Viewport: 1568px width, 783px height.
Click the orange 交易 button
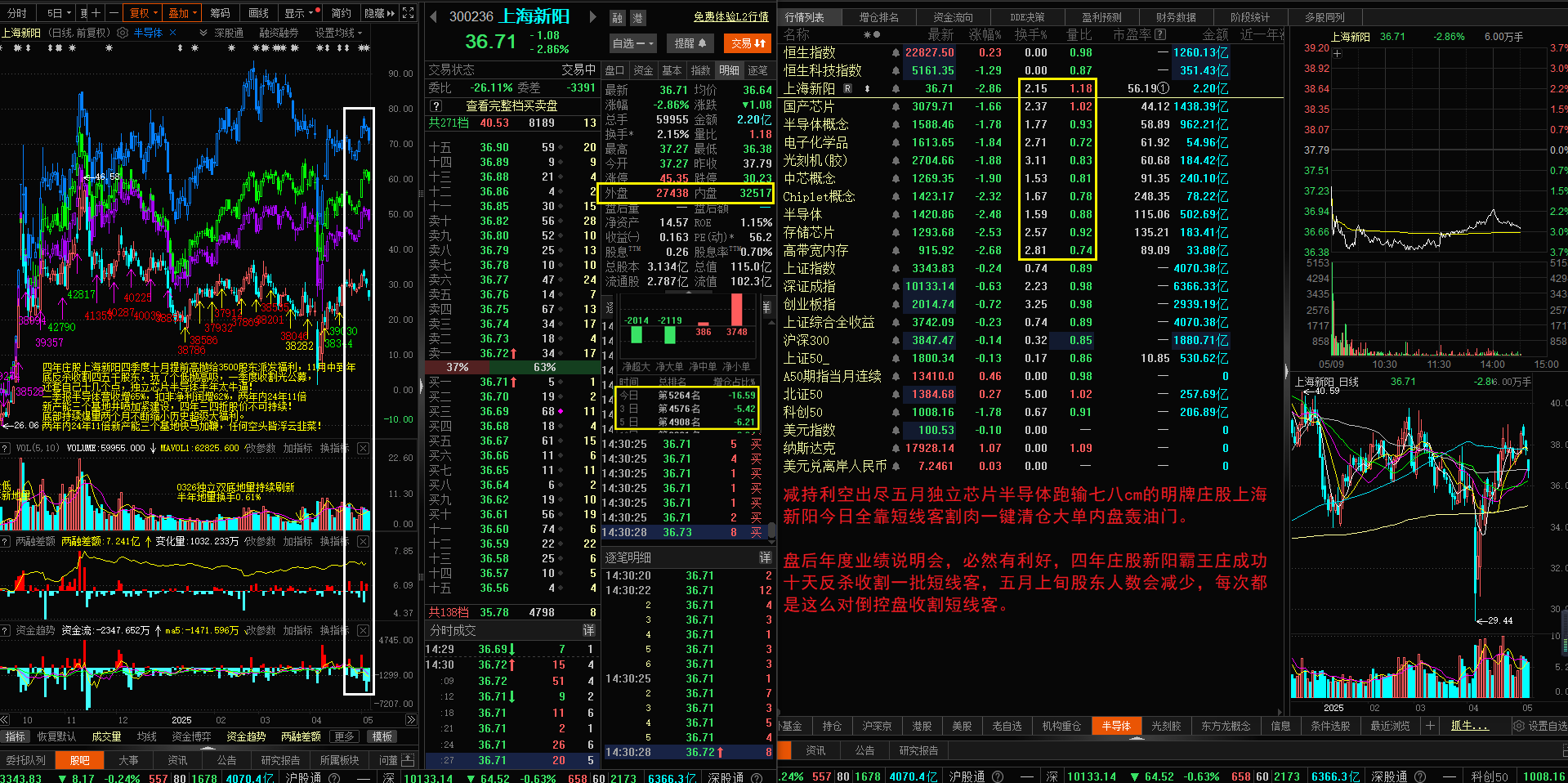tap(748, 43)
